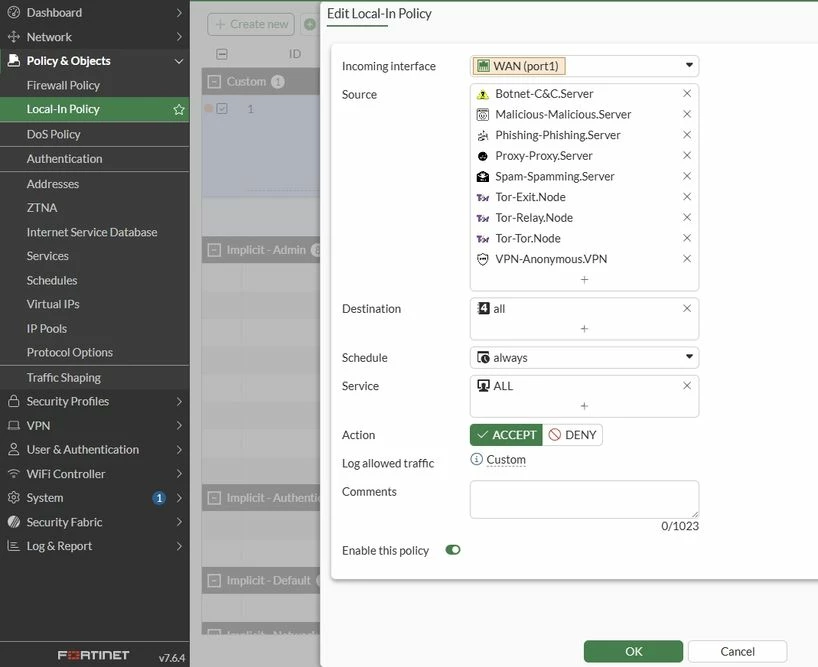Click the WiFi Controller signal icon

point(14,474)
